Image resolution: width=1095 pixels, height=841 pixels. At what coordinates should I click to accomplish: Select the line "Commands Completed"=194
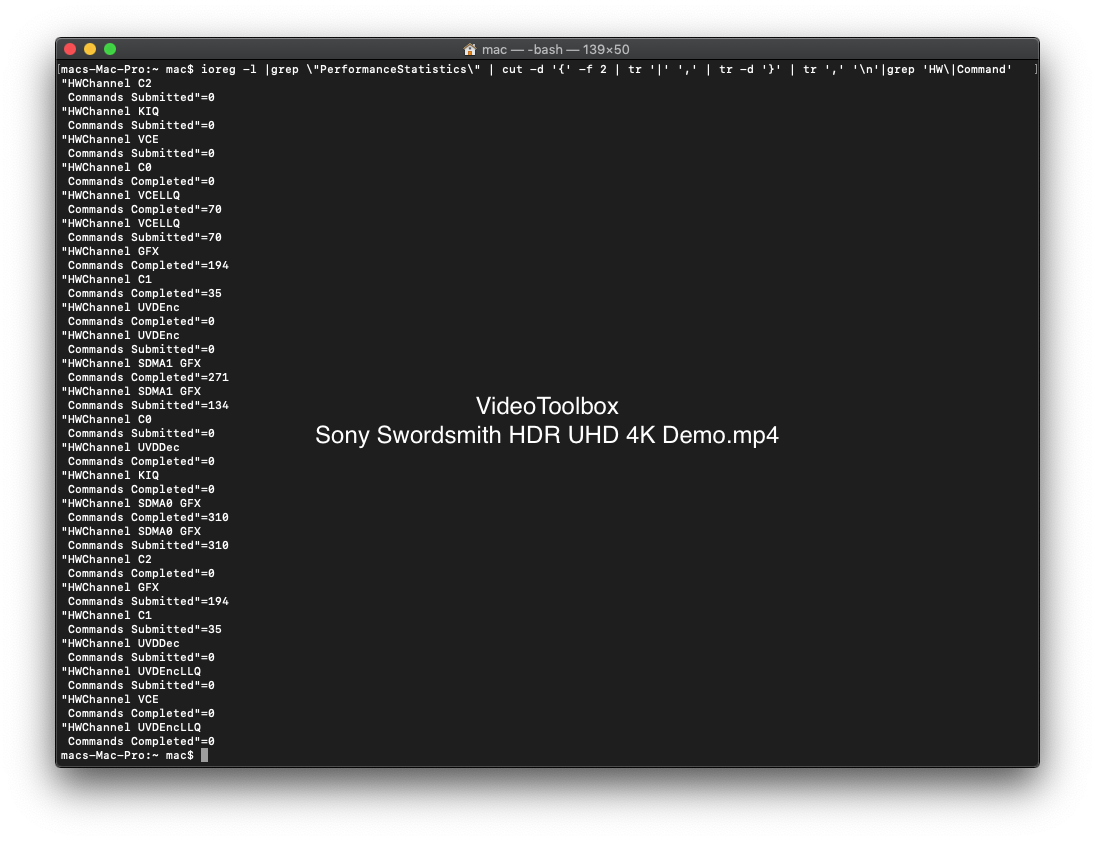(x=148, y=265)
